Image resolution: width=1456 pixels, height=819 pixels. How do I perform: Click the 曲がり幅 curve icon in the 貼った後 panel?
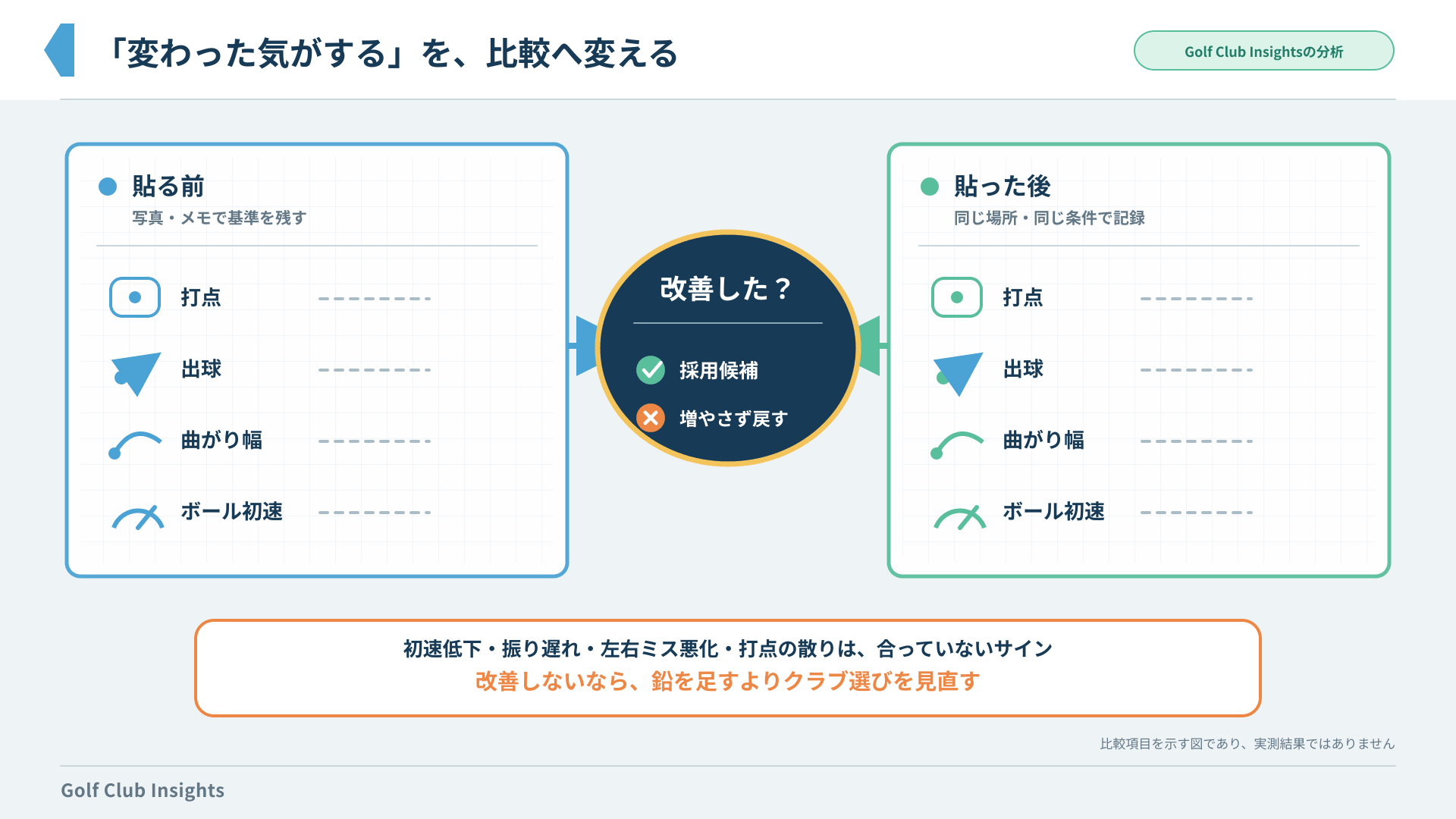[x=958, y=444]
